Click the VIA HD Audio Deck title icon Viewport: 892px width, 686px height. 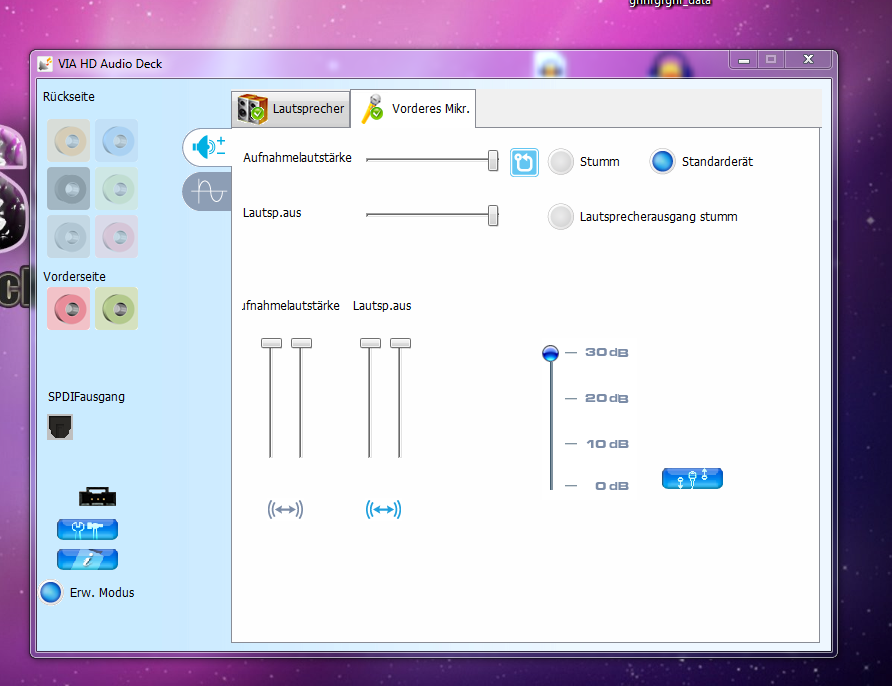[x=45, y=64]
